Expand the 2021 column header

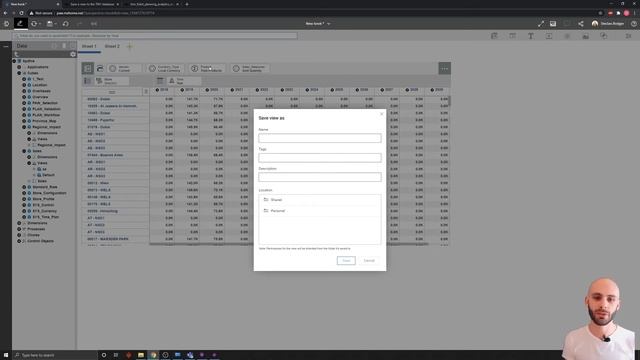pyautogui.click(x=232, y=90)
